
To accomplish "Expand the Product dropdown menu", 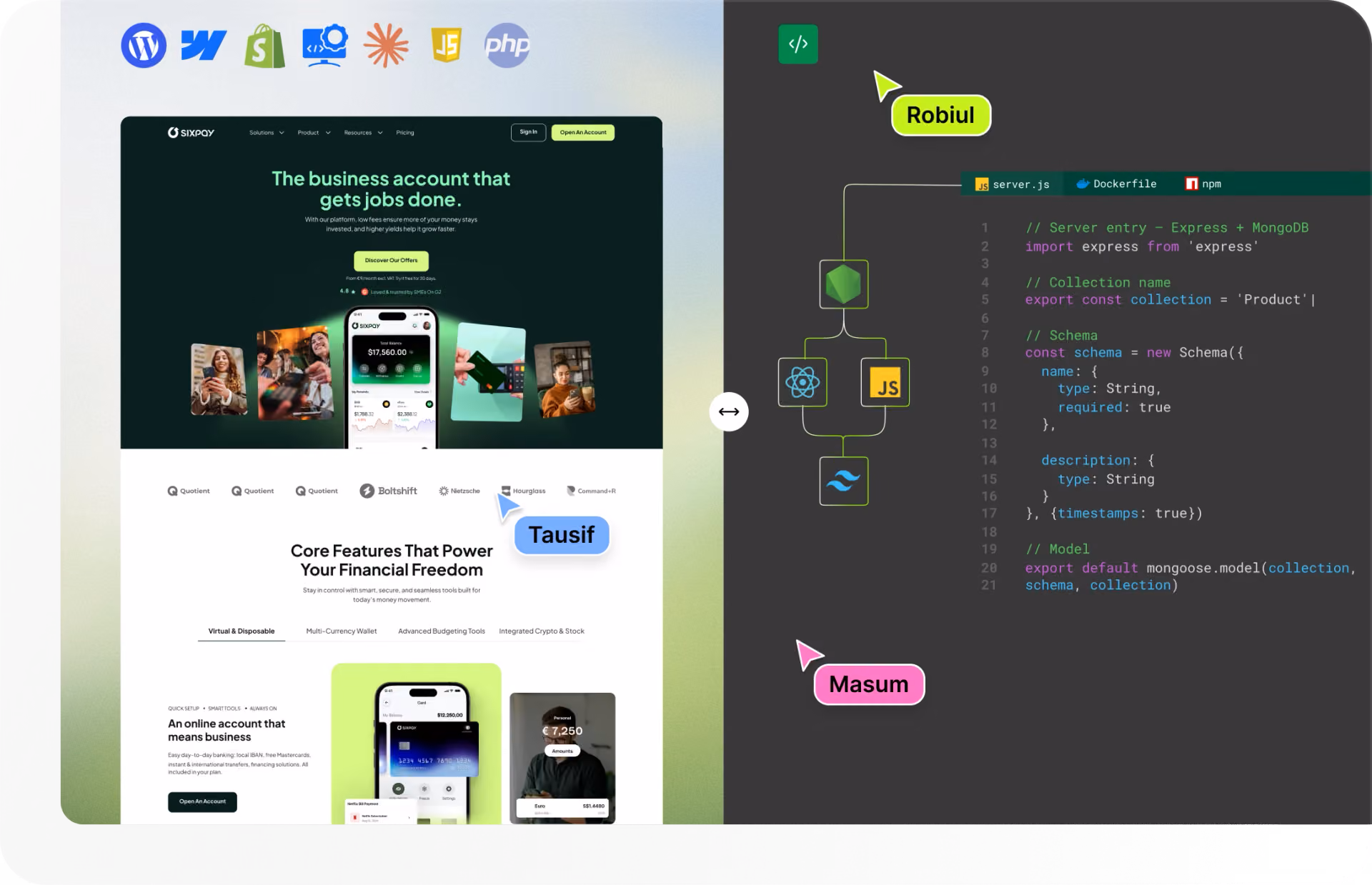I will click(x=314, y=132).
